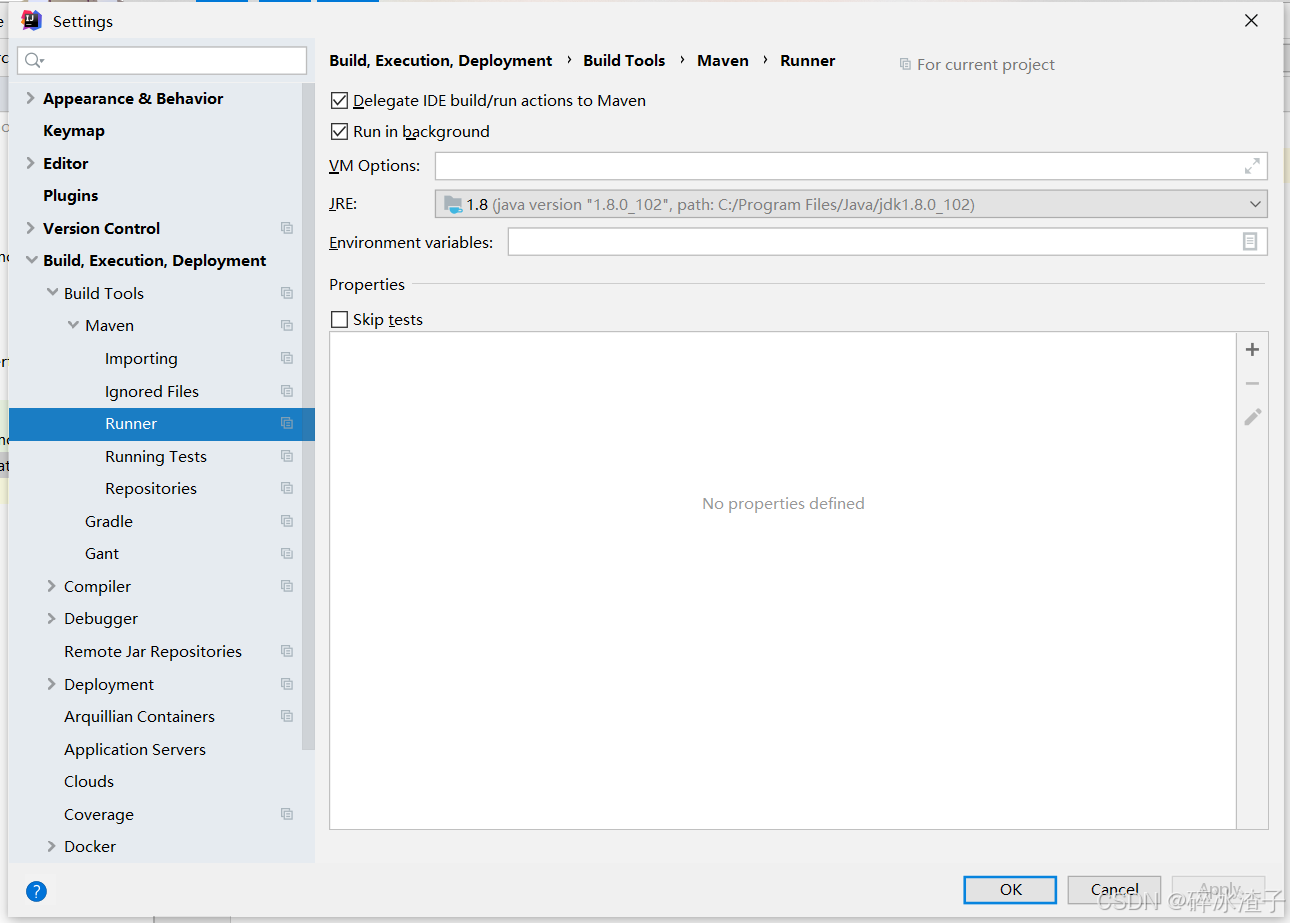Collapse the Build Tools node
Viewport: 1290px width, 923px height.
click(52, 293)
